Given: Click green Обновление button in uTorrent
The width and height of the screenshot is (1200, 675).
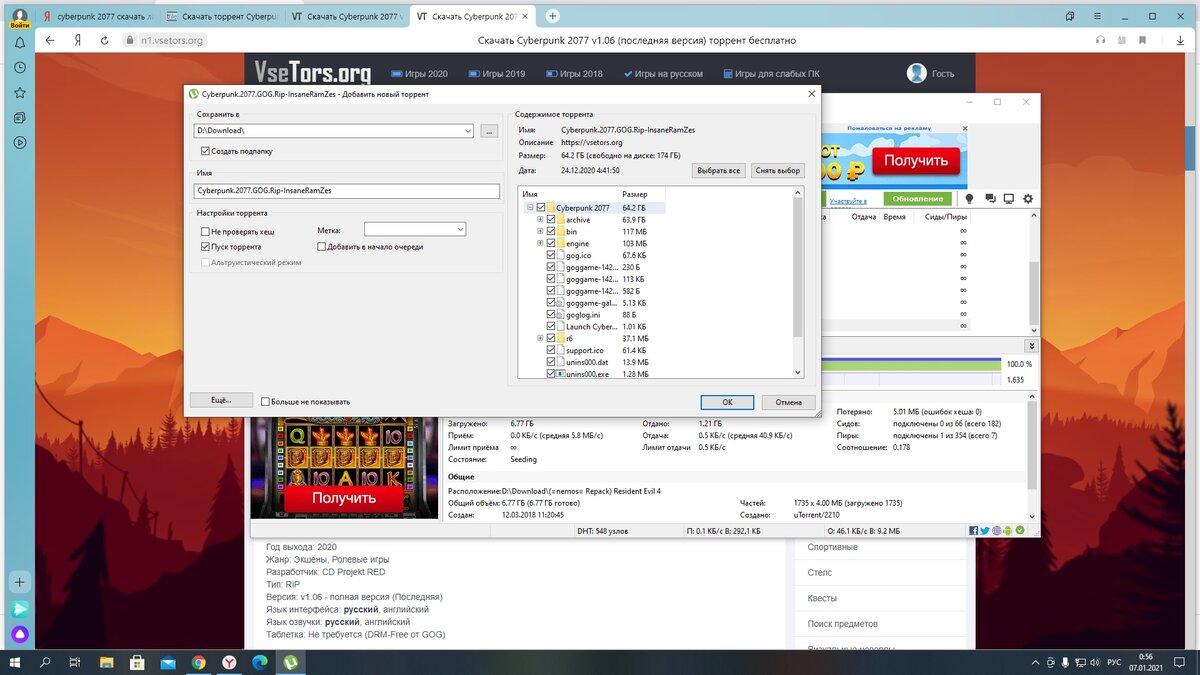Looking at the screenshot, I should [918, 199].
